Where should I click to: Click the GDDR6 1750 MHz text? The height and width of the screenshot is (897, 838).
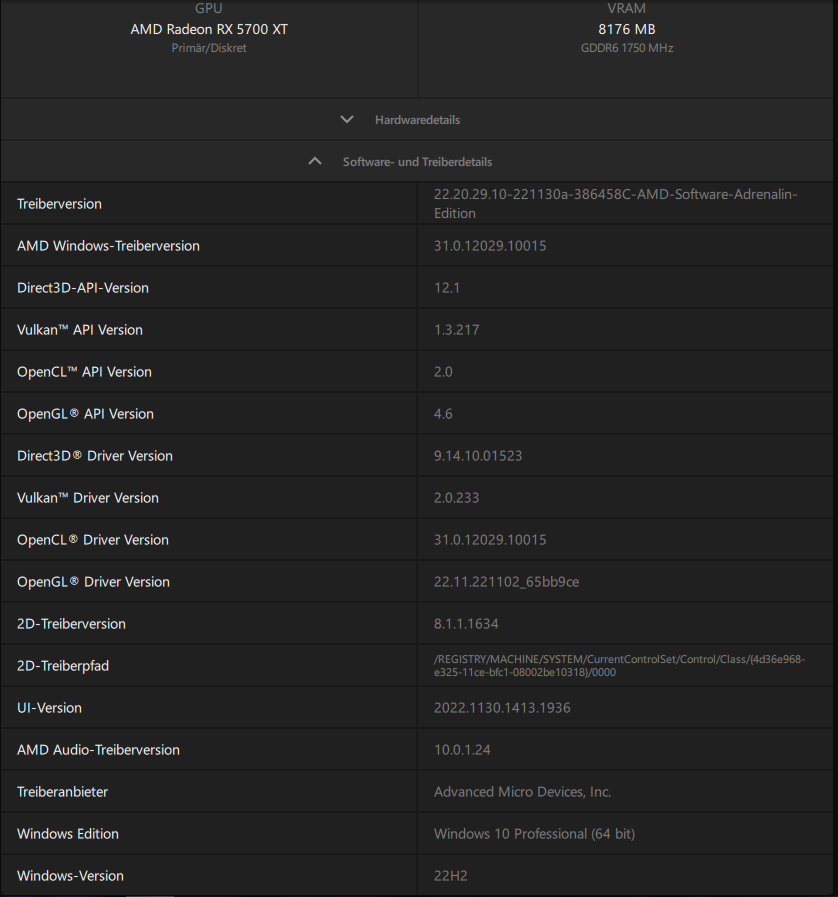[x=627, y=48]
